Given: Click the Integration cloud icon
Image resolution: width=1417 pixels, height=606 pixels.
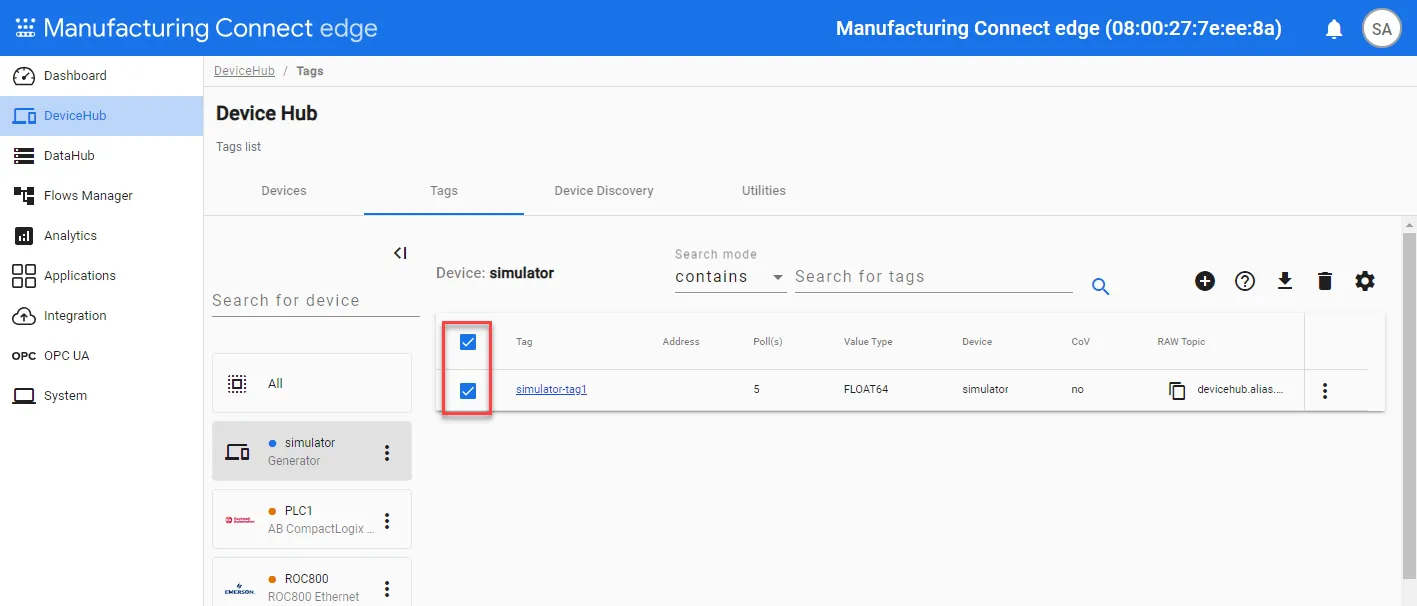Looking at the screenshot, I should coord(24,316).
